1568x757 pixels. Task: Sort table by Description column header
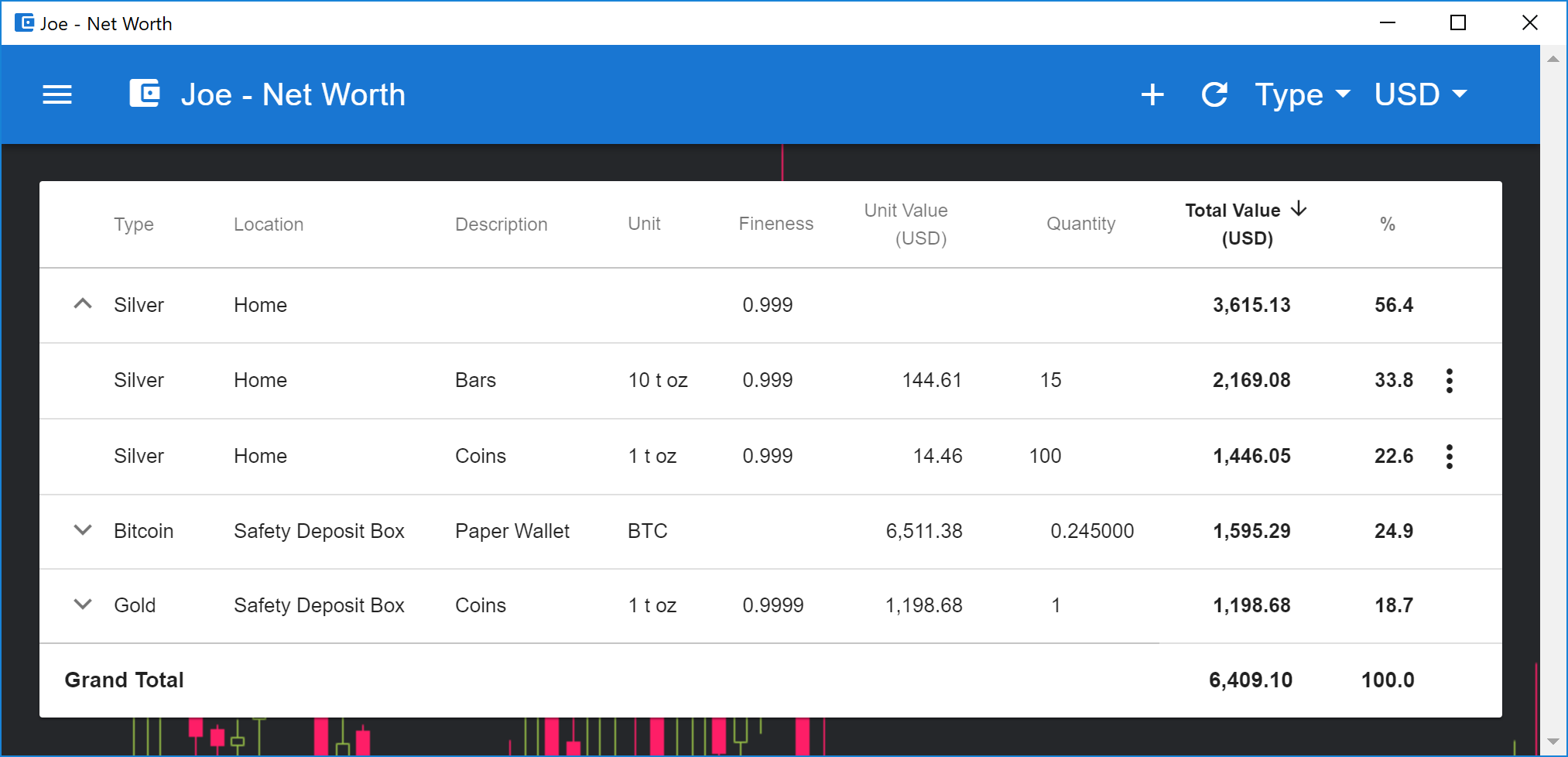(502, 224)
